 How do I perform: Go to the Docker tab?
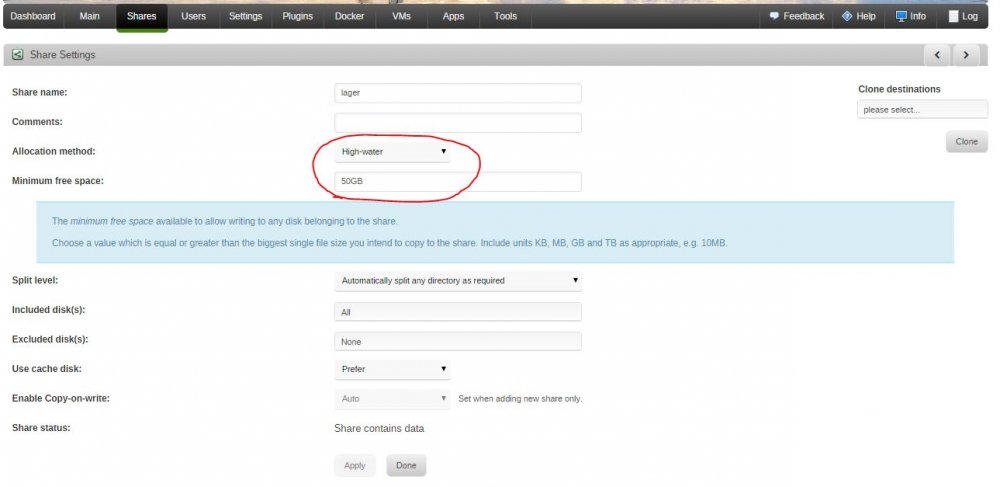tap(349, 17)
